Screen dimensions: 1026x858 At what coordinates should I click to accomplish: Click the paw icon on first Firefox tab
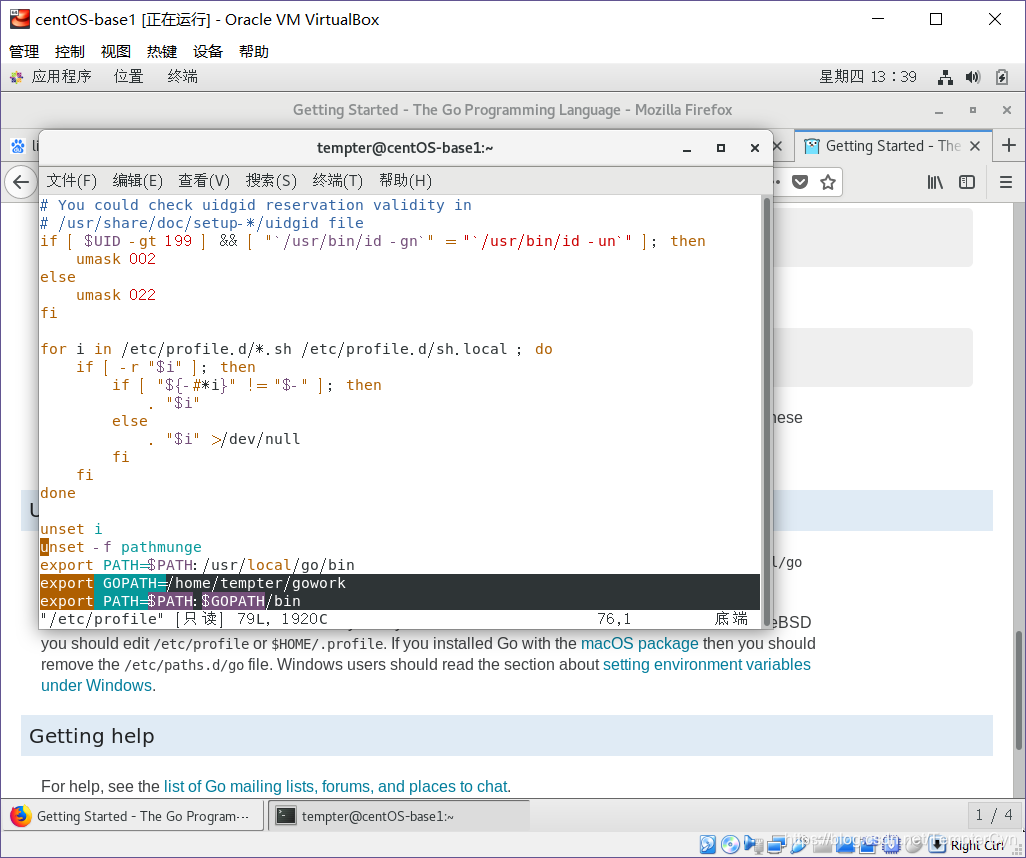(18, 146)
